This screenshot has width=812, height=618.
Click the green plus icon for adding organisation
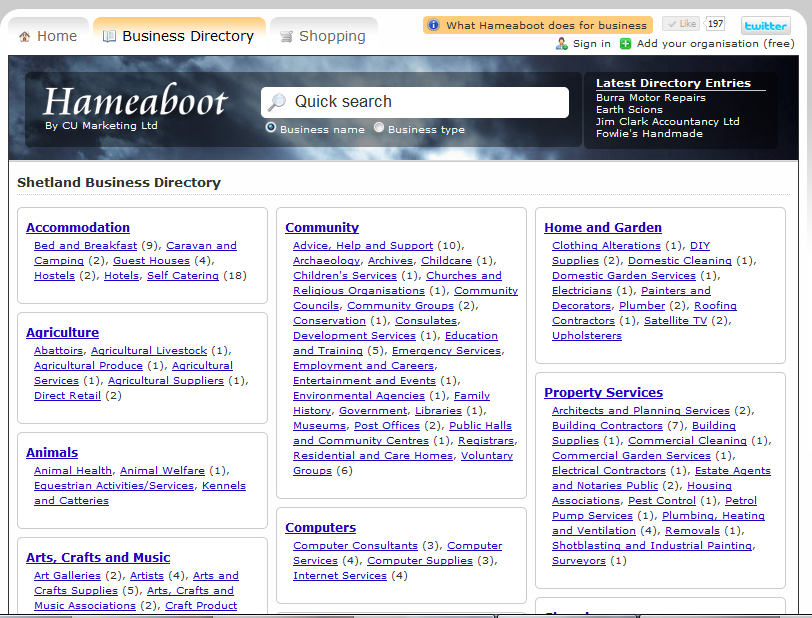(x=626, y=44)
